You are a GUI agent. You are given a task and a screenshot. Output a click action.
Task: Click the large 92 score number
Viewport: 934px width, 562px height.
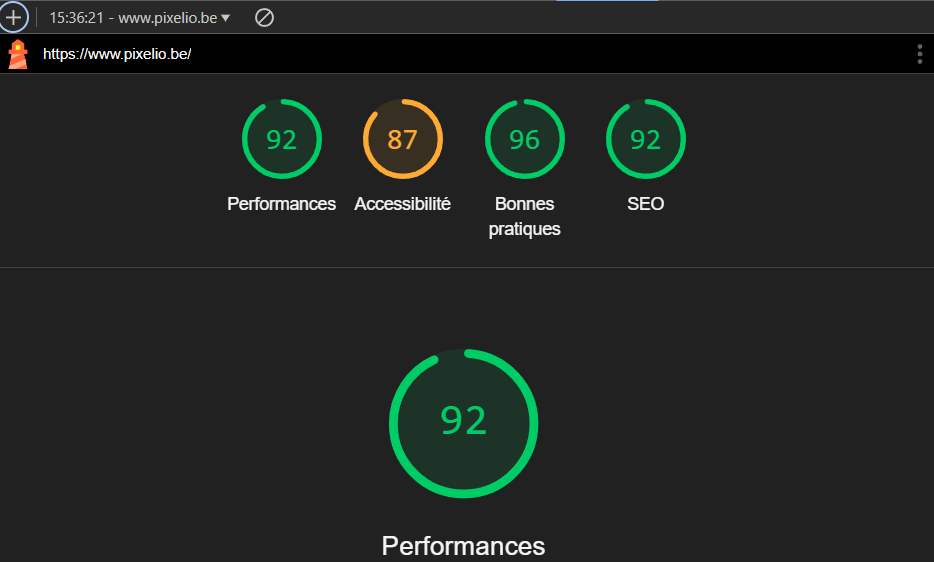coord(463,421)
